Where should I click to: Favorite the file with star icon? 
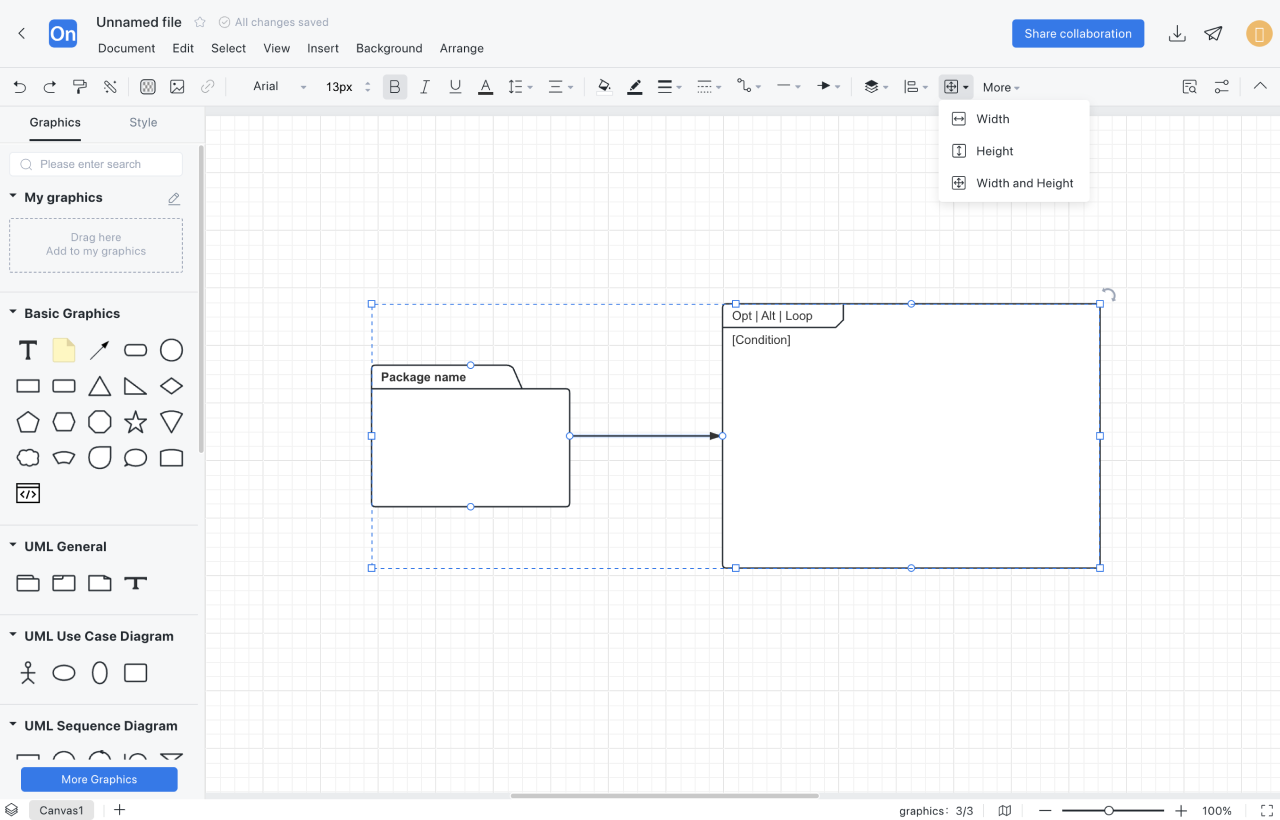pos(200,22)
